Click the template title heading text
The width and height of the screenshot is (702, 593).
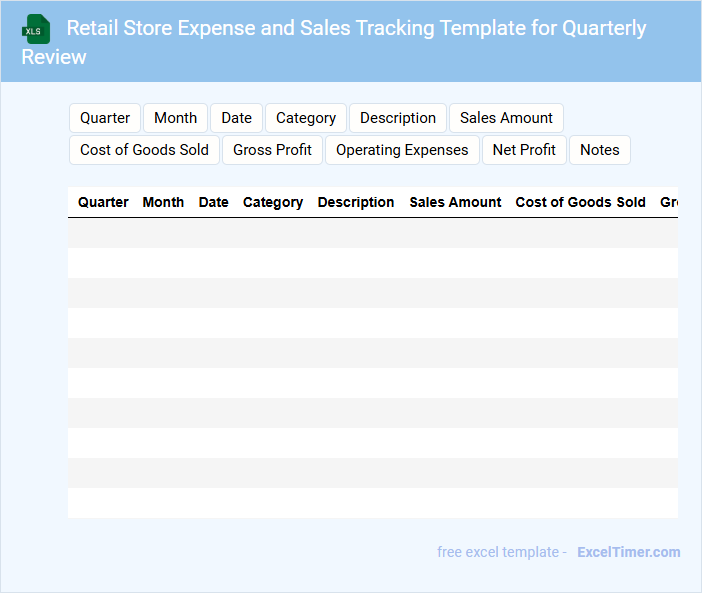click(356, 29)
